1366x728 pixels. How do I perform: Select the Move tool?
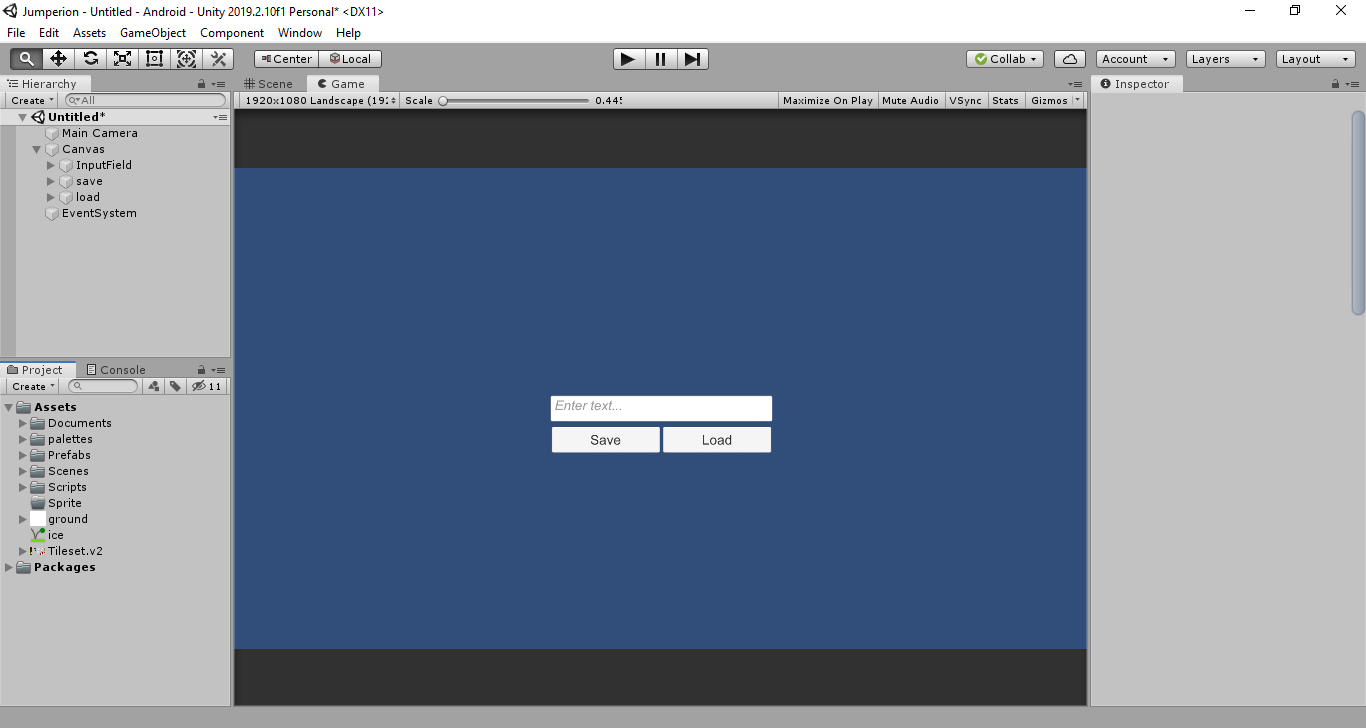pos(59,59)
